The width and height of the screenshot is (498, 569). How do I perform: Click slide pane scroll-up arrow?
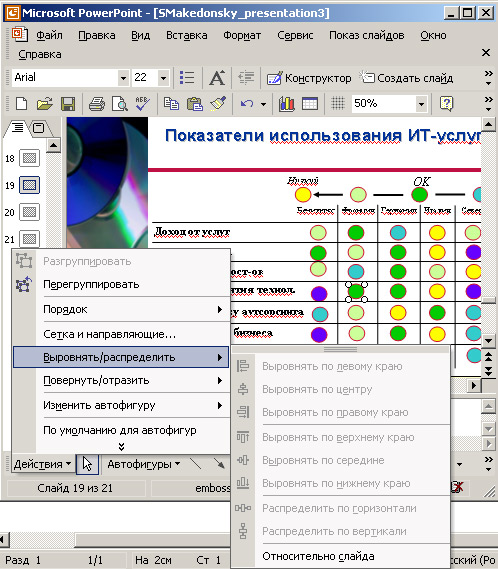click(x=489, y=125)
